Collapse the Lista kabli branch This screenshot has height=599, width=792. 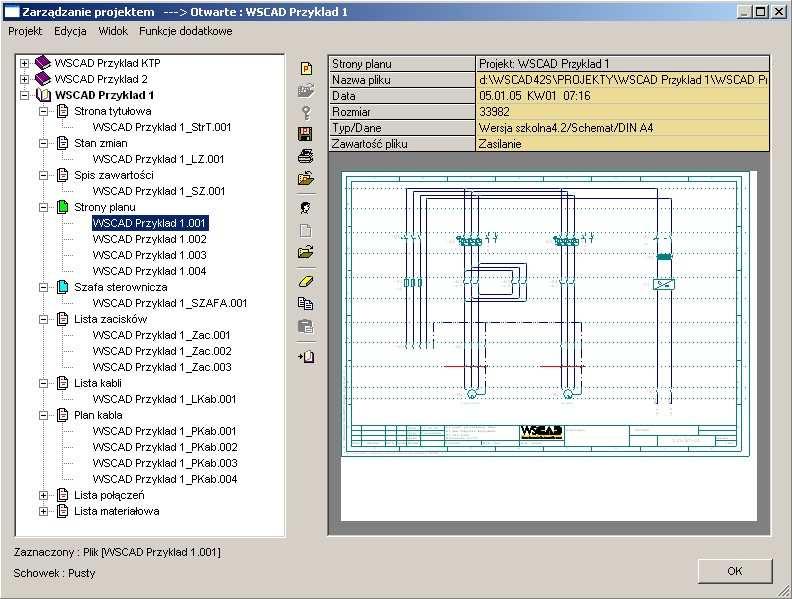click(44, 383)
